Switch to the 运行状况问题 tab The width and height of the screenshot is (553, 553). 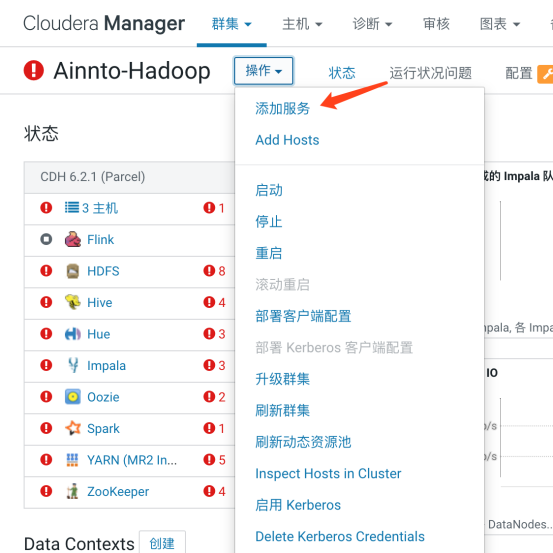pos(431,73)
